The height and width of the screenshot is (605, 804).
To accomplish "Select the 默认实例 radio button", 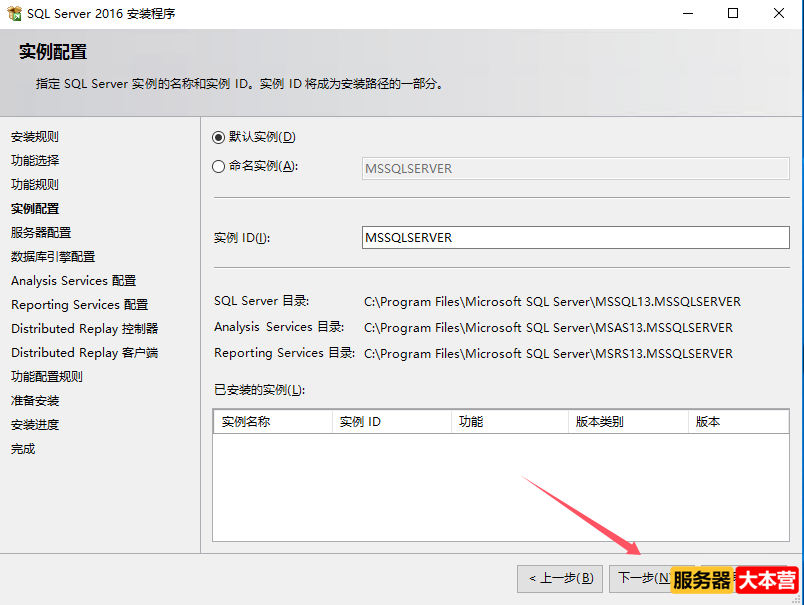I will [x=217, y=137].
